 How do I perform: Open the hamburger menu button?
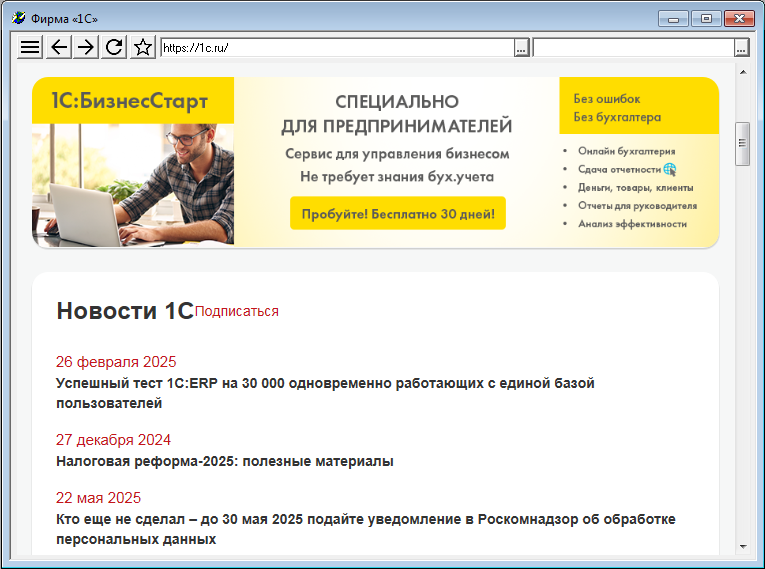point(30,47)
